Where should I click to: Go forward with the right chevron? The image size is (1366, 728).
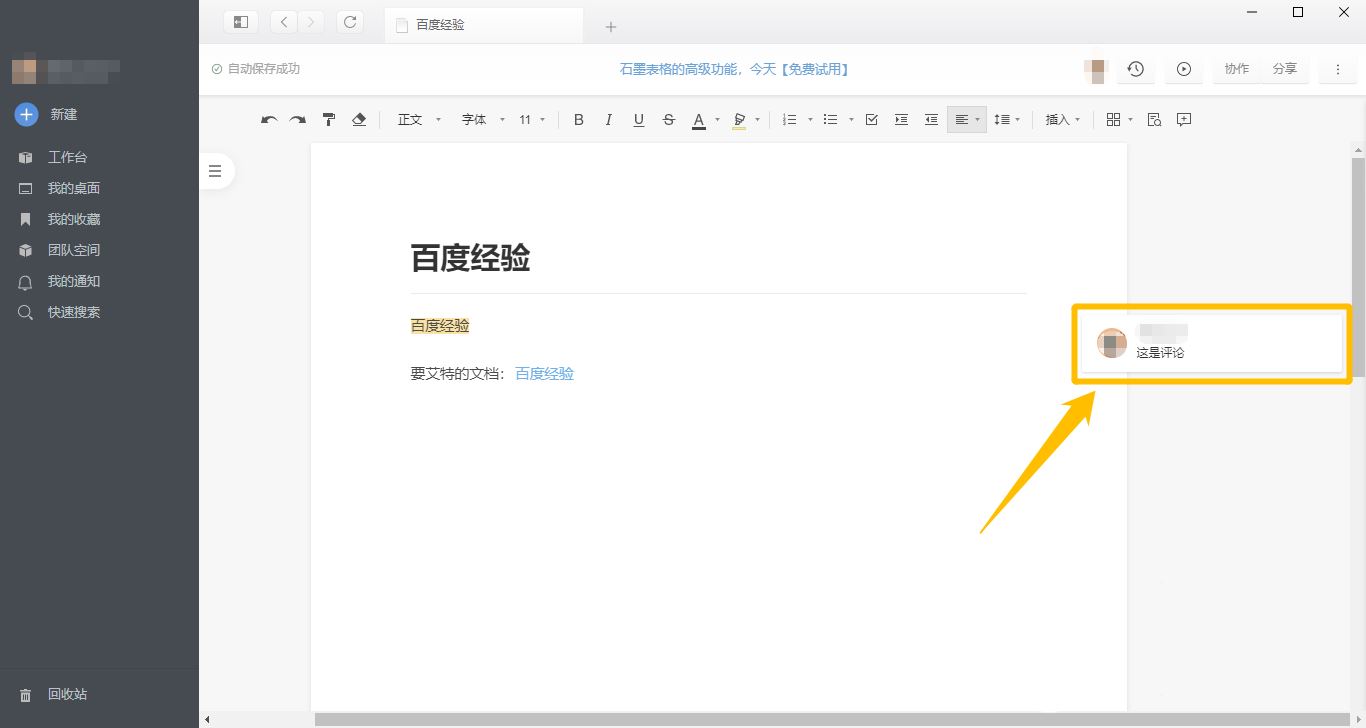311,22
